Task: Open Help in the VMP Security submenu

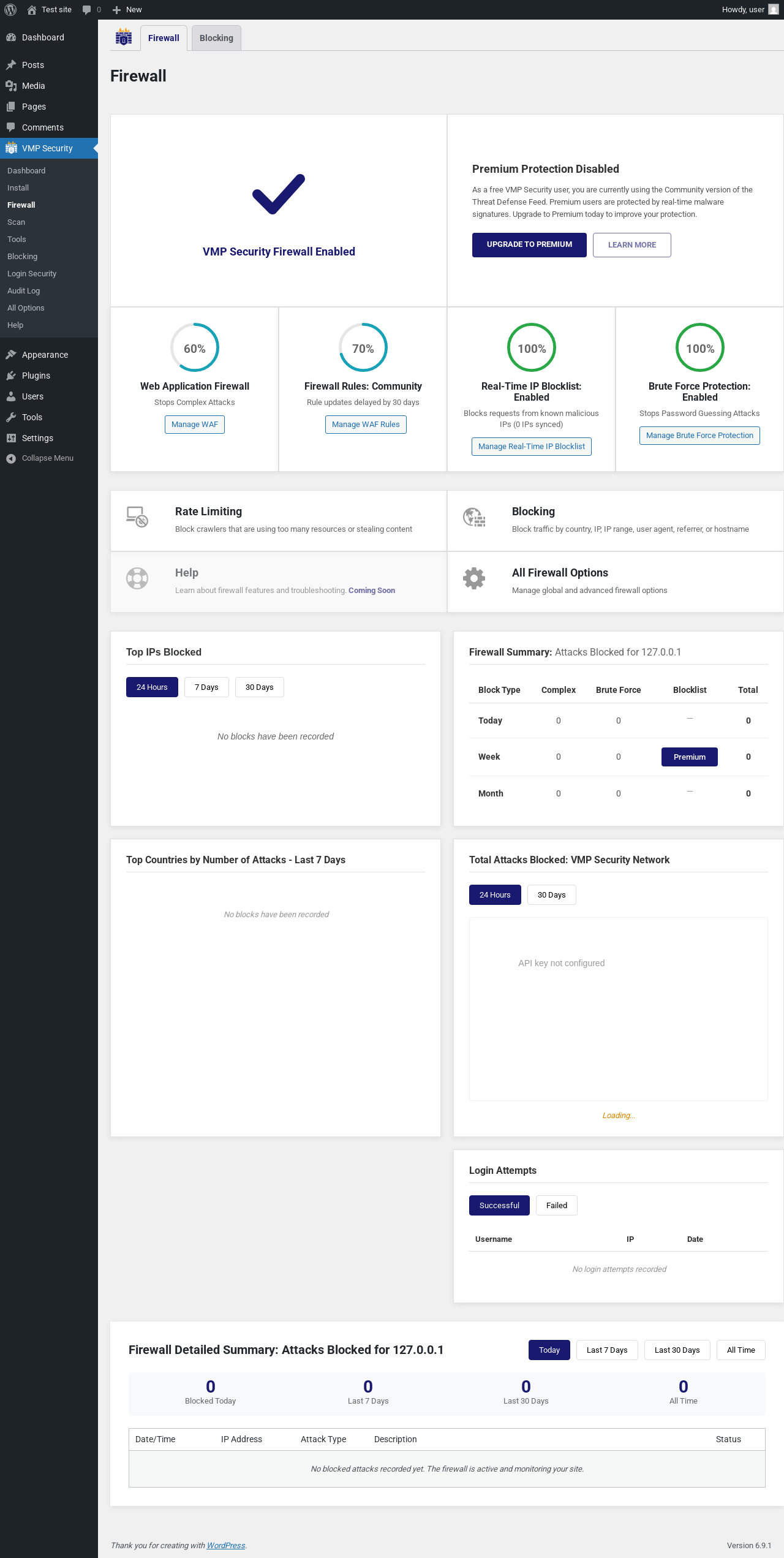Action: (x=15, y=325)
